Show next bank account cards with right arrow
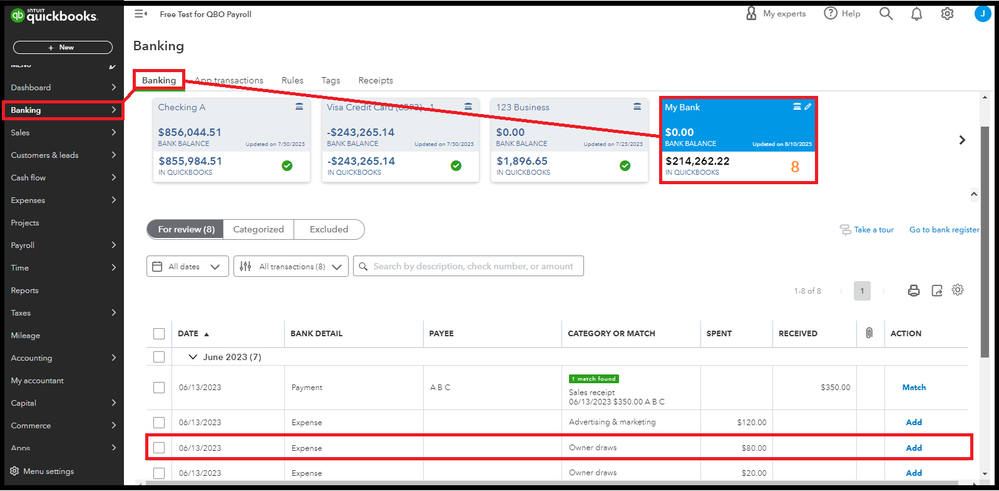Viewport: 999px width, 491px height. pyautogui.click(x=962, y=140)
